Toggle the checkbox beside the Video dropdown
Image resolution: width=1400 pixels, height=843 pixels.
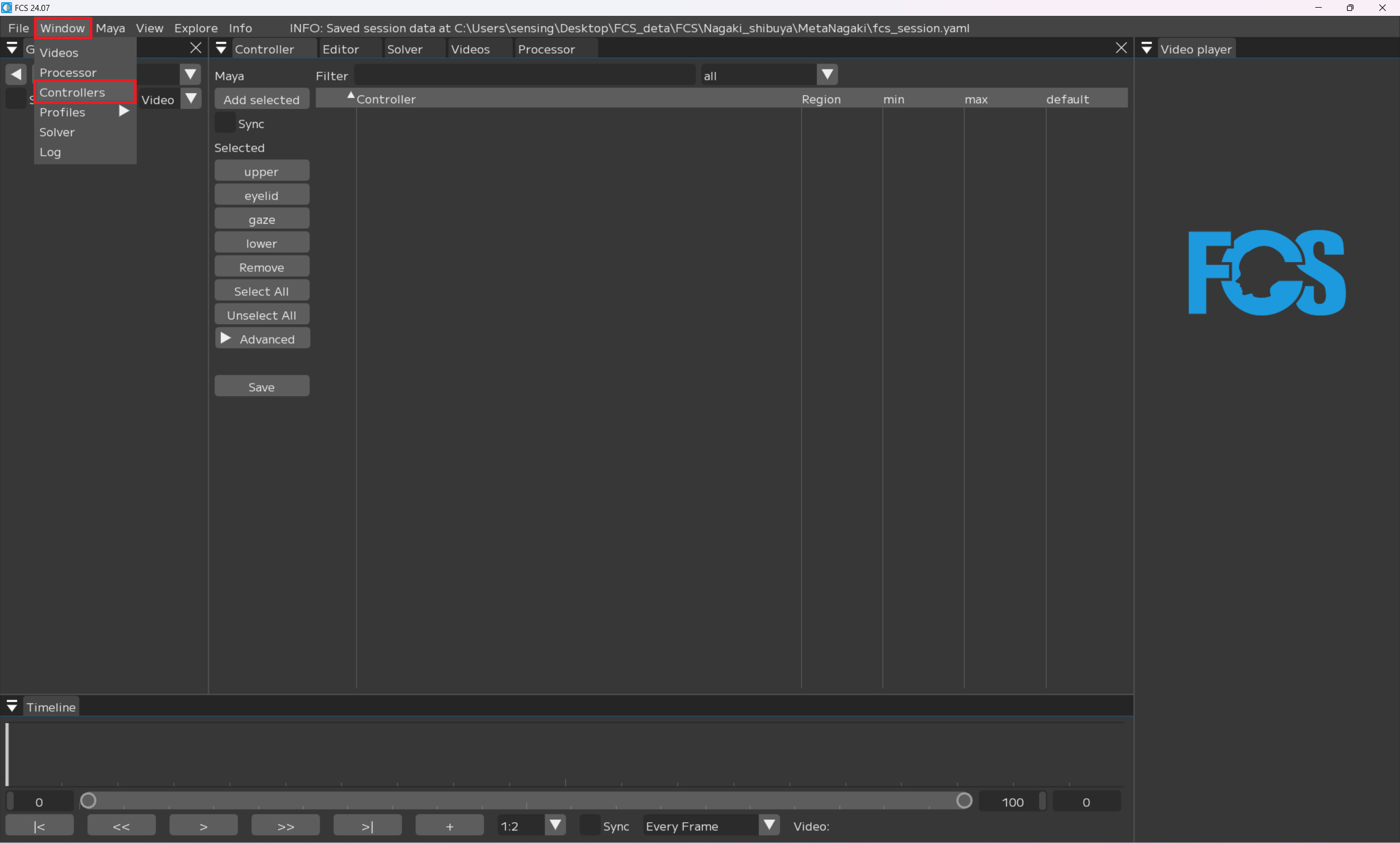[15, 99]
